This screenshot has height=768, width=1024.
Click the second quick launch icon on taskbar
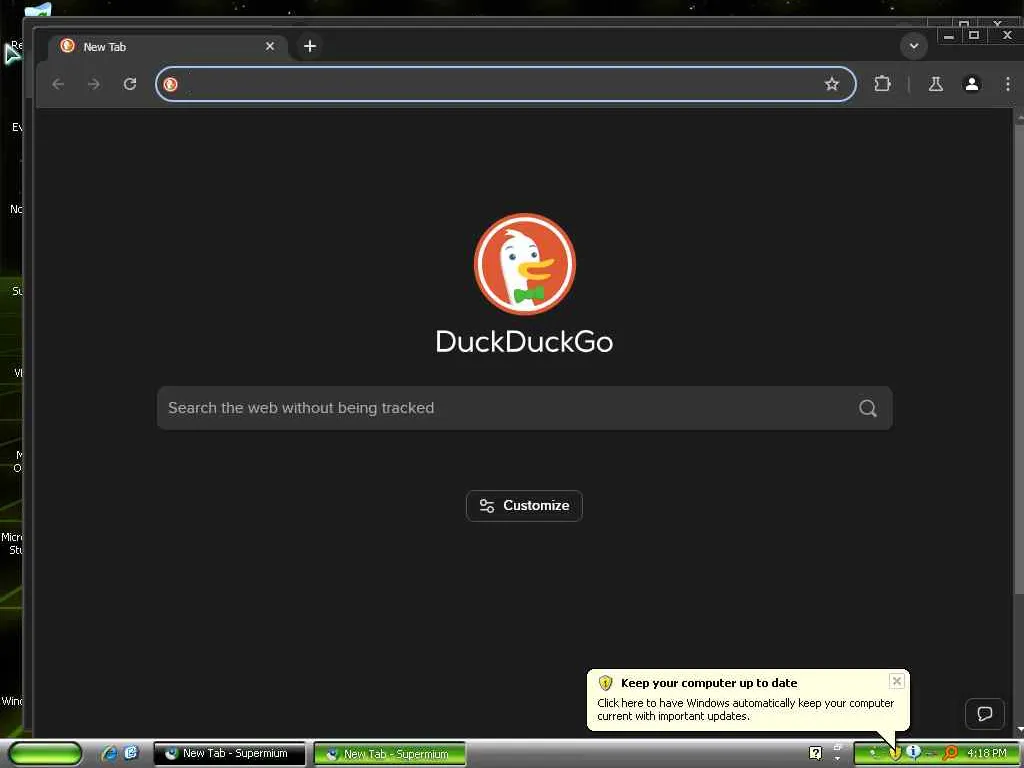click(131, 753)
